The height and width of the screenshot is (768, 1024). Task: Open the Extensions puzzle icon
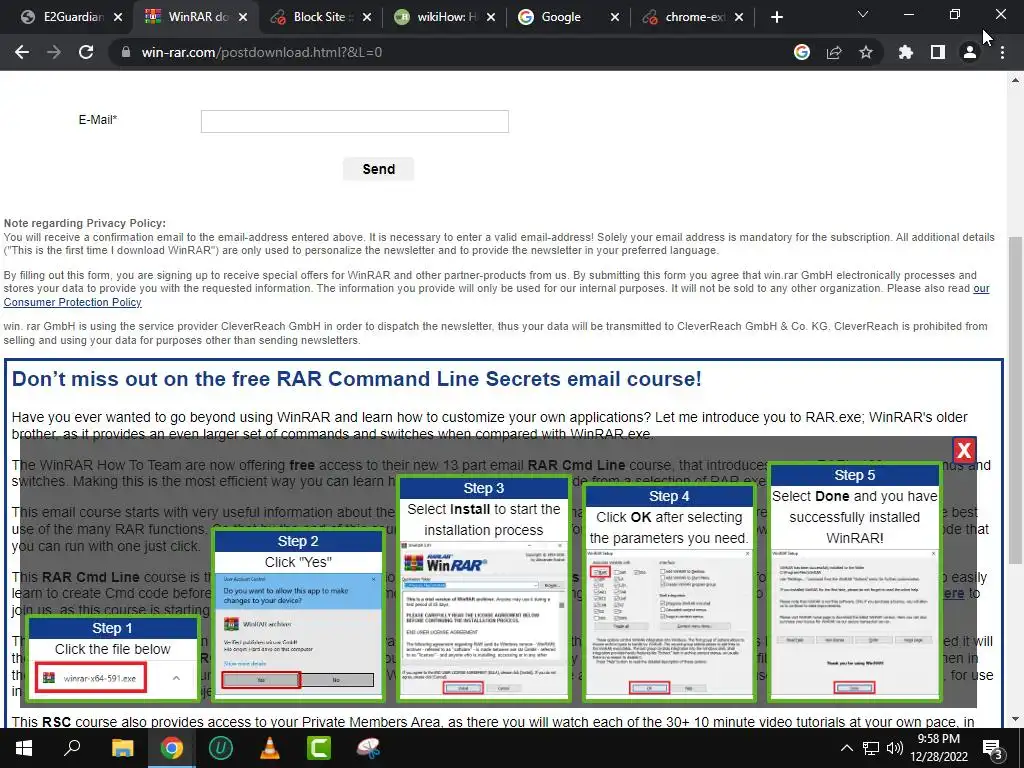click(906, 52)
